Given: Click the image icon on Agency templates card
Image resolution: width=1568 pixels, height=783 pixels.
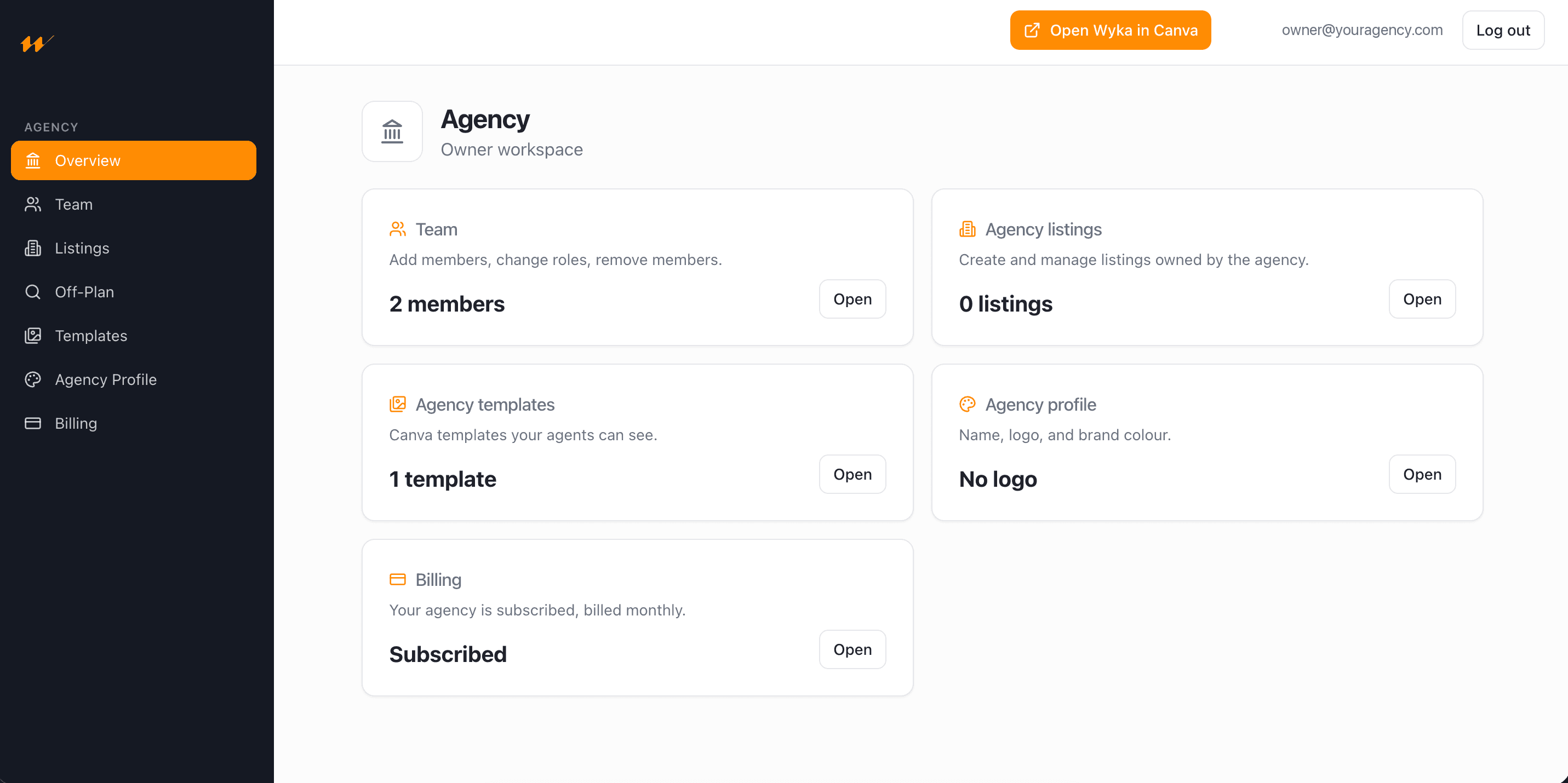Looking at the screenshot, I should 397,405.
